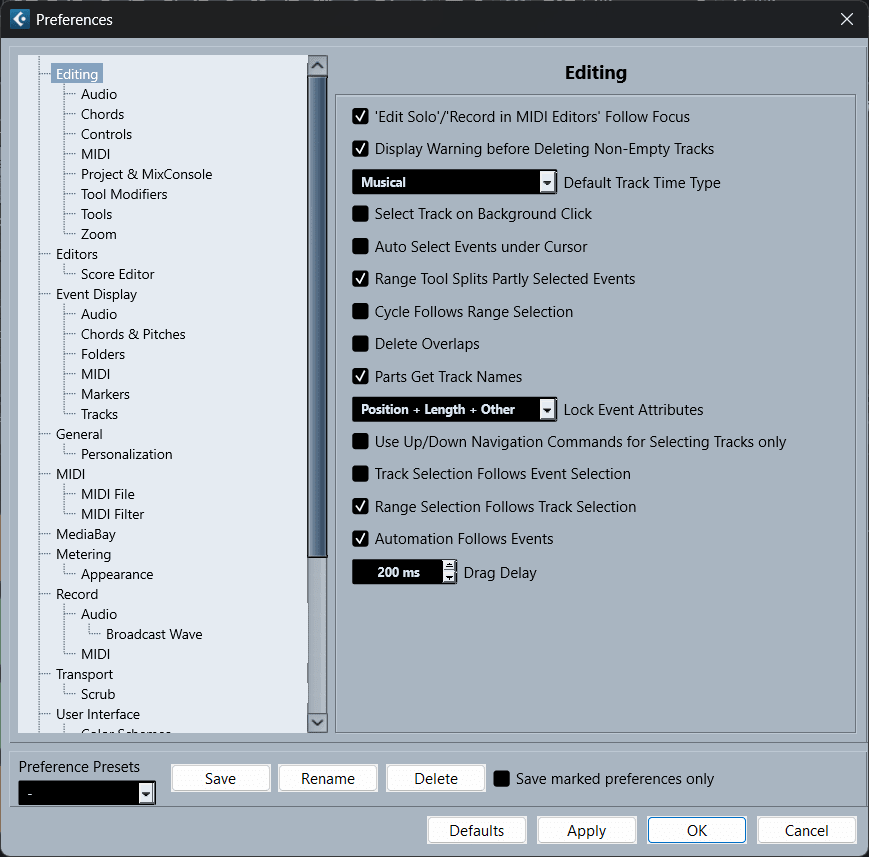Check Save marked preferences only

[x=502, y=779]
